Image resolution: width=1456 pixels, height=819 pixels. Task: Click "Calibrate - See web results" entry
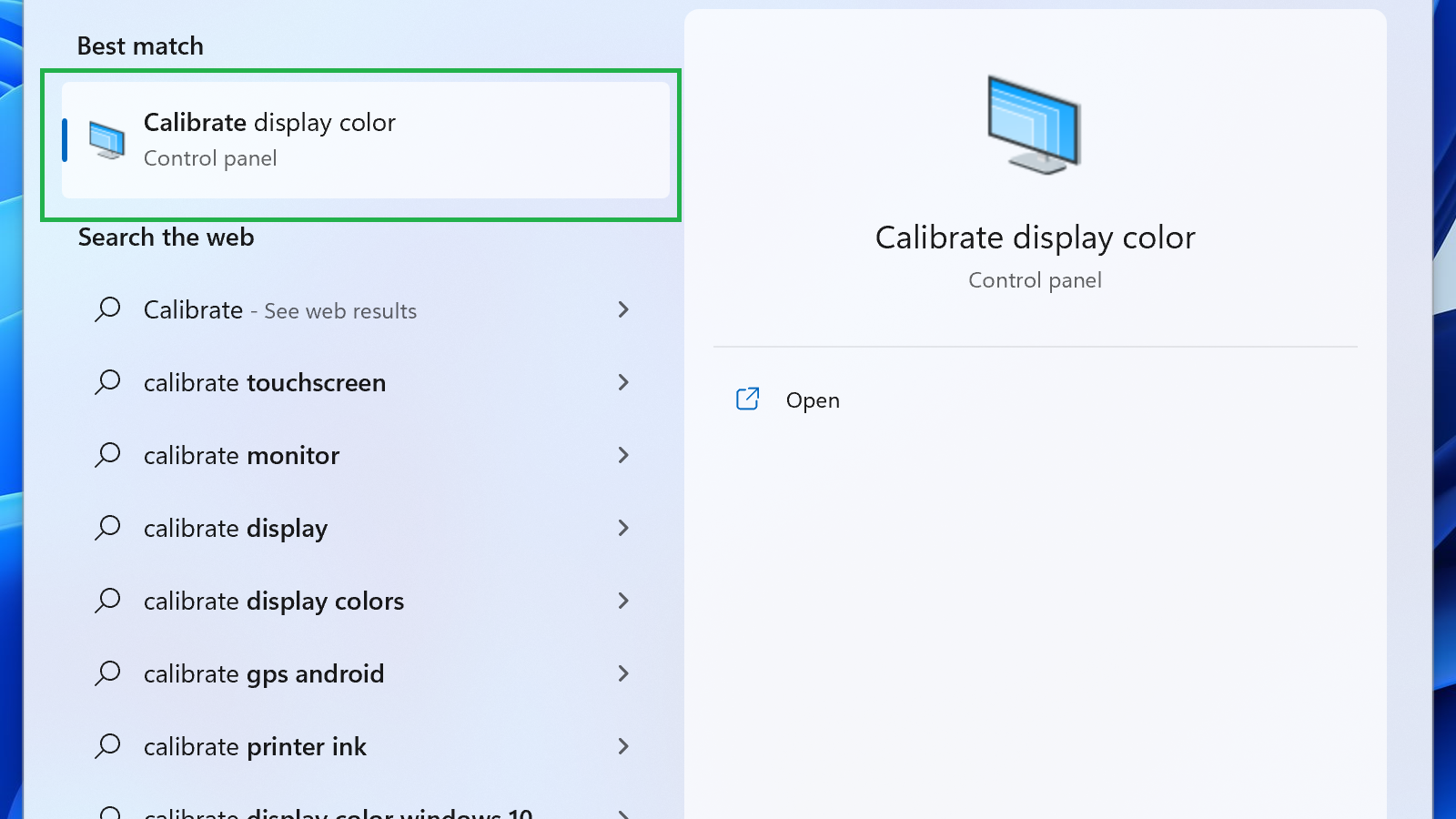click(x=279, y=310)
